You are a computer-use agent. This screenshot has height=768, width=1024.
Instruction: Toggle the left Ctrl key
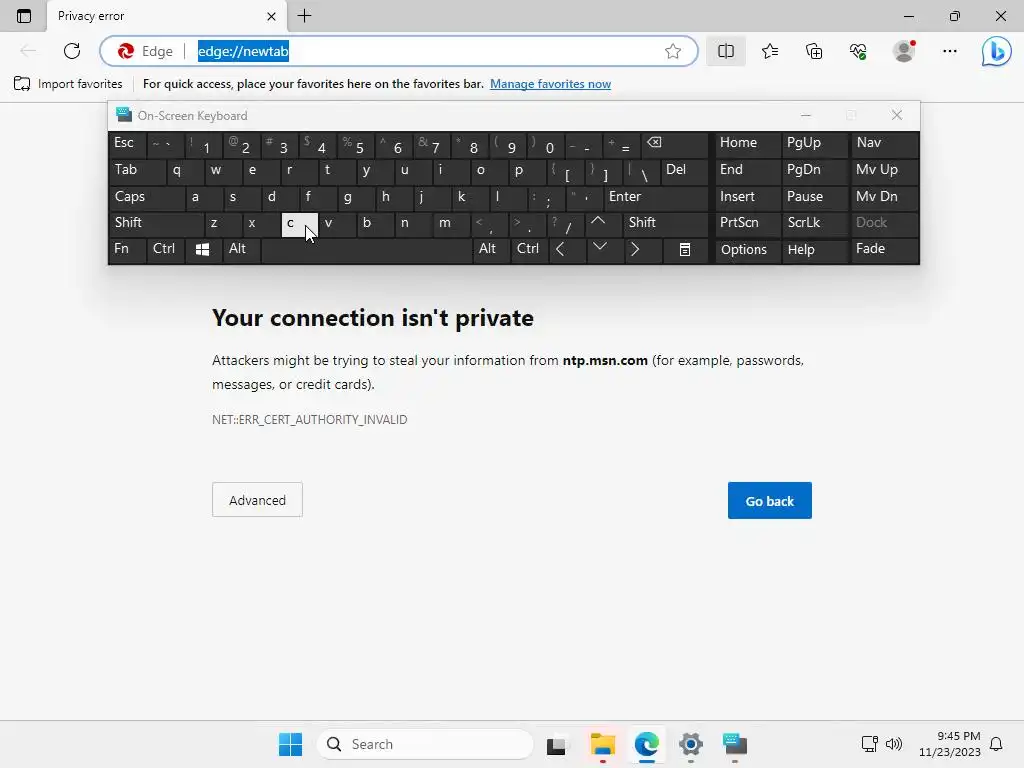pyautogui.click(x=165, y=249)
